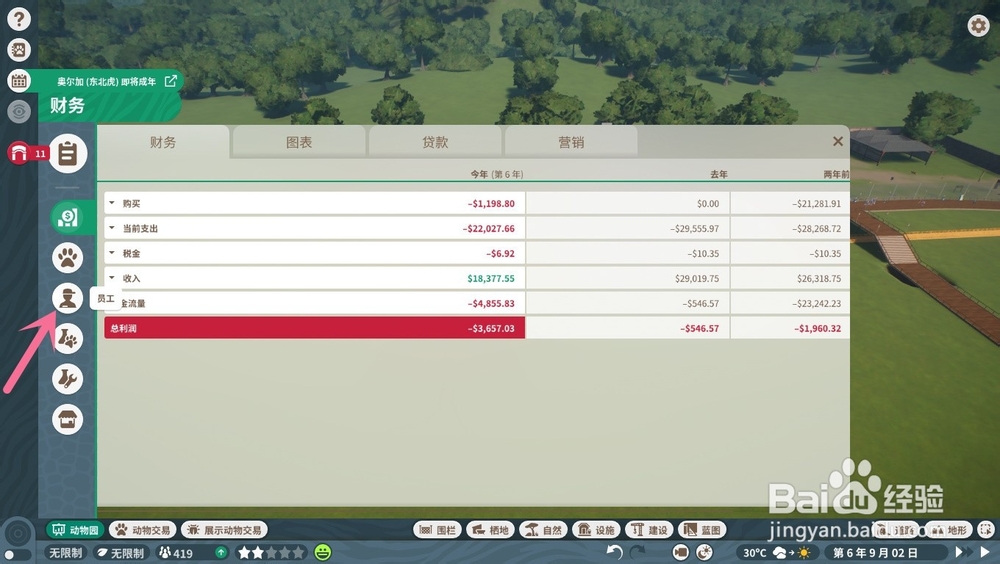Switch to the 营销 tab

(571, 142)
